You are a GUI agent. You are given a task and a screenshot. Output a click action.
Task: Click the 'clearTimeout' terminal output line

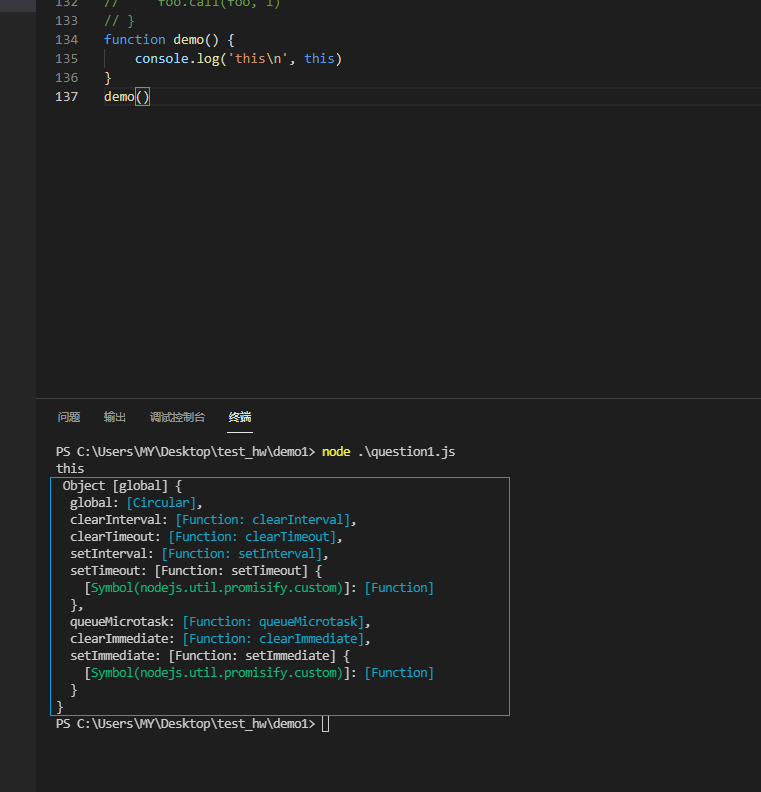click(x=206, y=536)
